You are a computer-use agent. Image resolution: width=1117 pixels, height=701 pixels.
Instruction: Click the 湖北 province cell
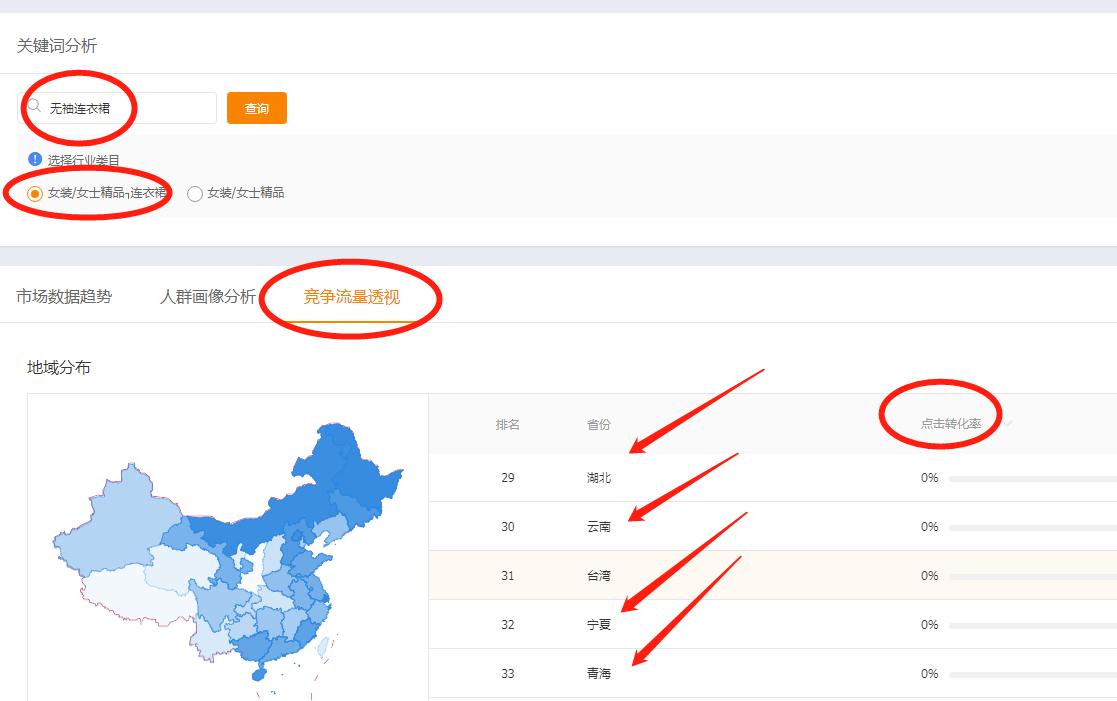(598, 478)
